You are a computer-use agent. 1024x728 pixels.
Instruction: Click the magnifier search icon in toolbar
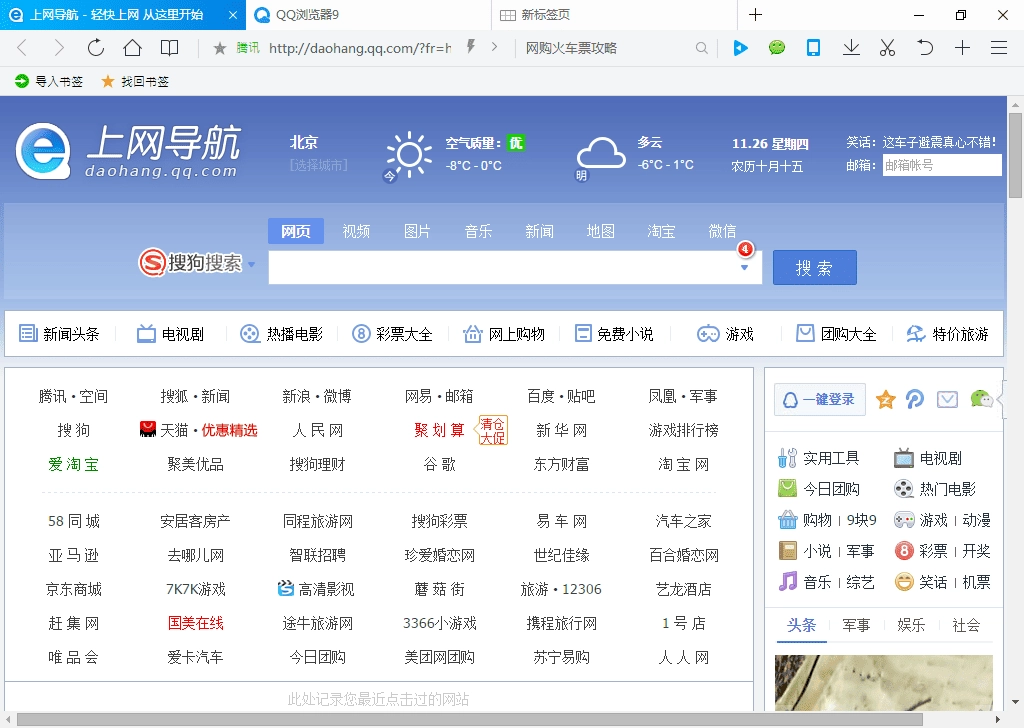[701, 48]
